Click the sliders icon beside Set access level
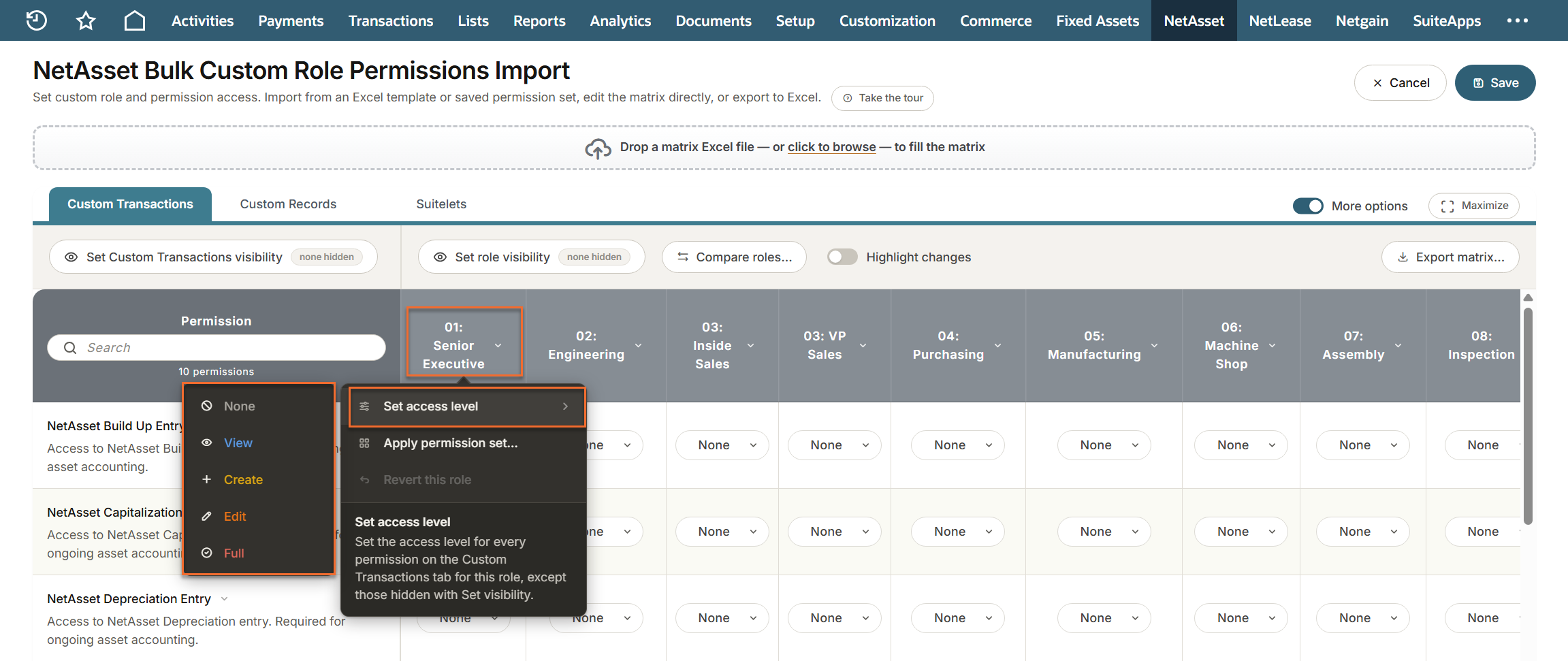 365,406
